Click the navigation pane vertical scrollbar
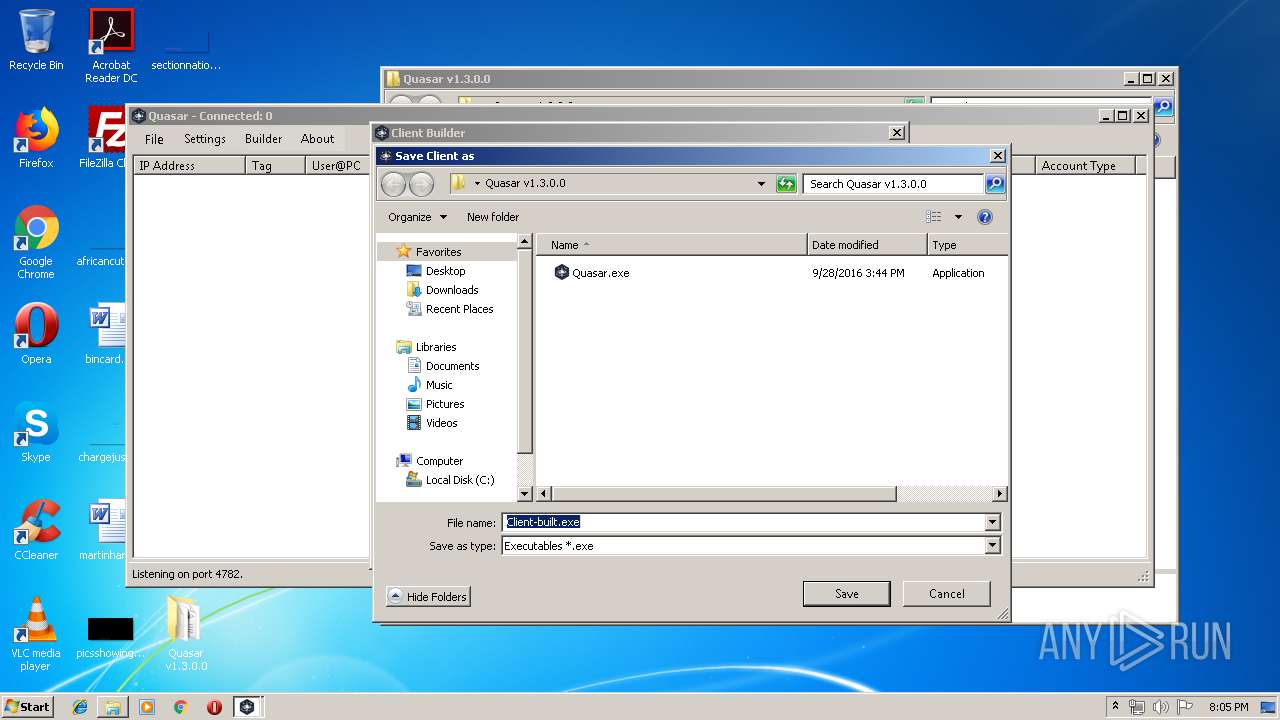This screenshot has height=720, width=1280. point(525,351)
